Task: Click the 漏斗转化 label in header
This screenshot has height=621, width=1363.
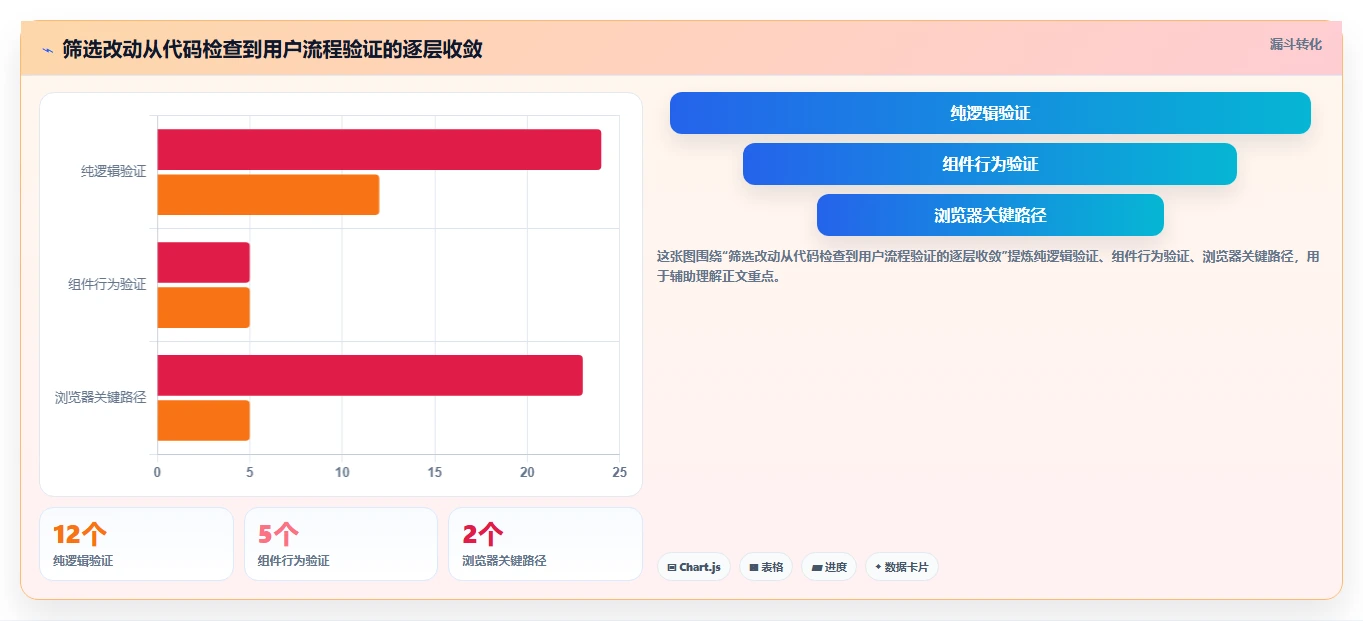Action: pyautogui.click(x=1295, y=45)
